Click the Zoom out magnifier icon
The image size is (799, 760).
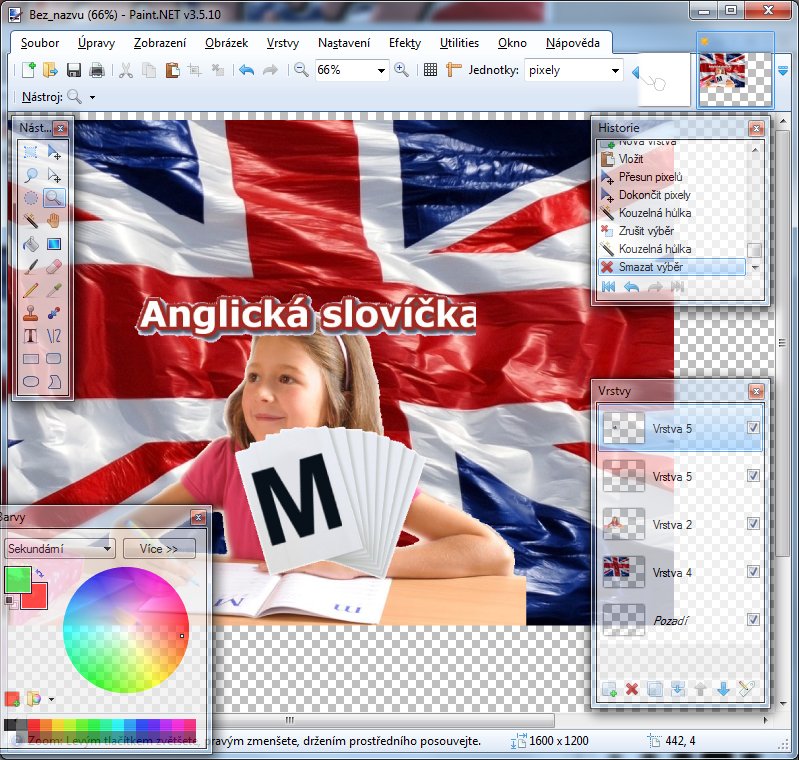[301, 70]
